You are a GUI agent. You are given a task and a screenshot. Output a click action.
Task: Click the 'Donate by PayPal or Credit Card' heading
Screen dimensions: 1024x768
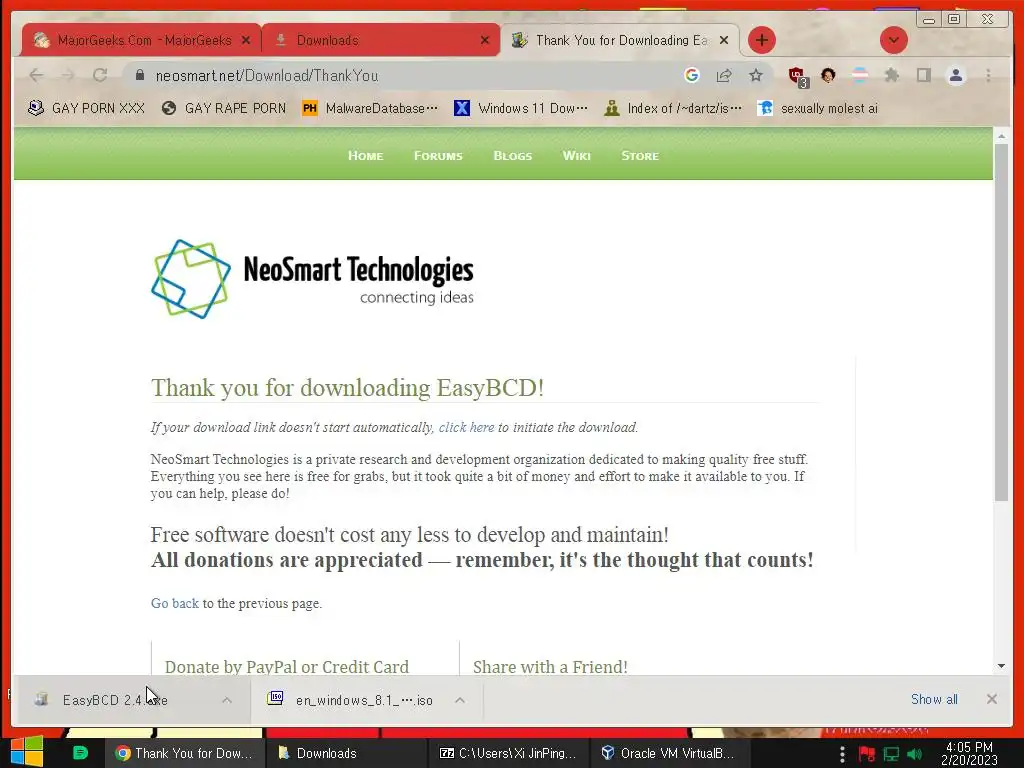coord(287,667)
